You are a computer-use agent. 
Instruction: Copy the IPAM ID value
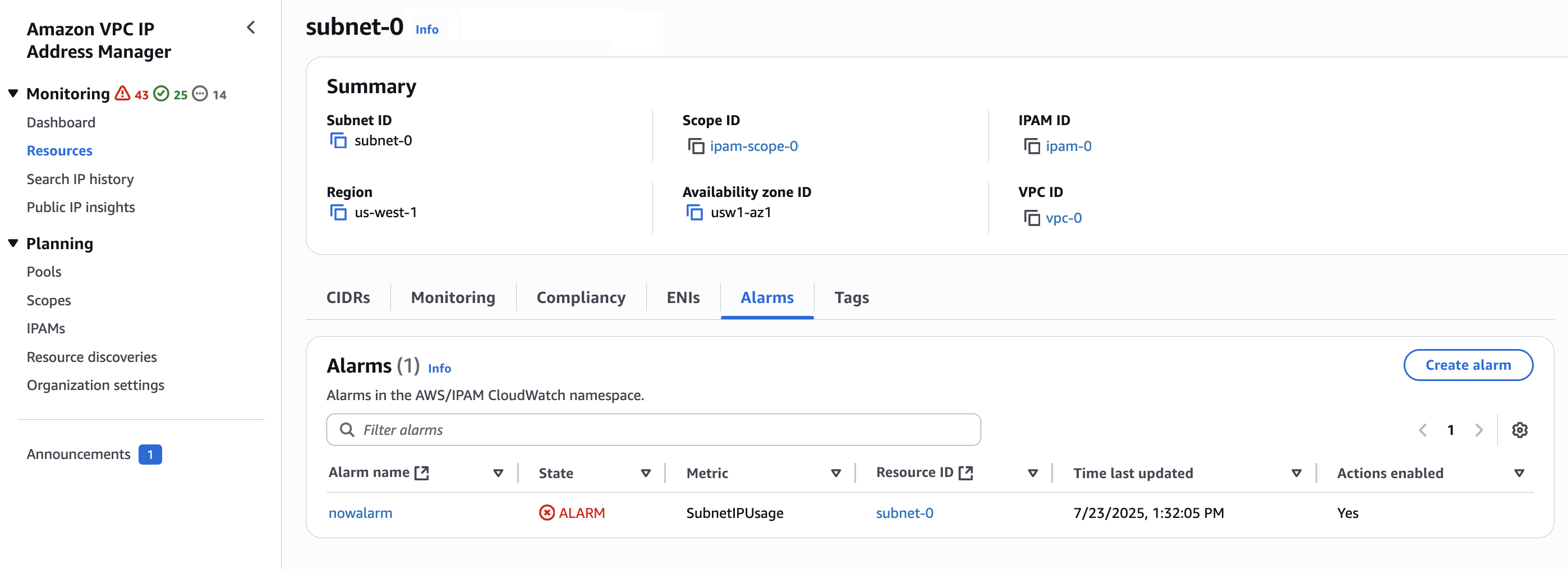pos(1031,146)
